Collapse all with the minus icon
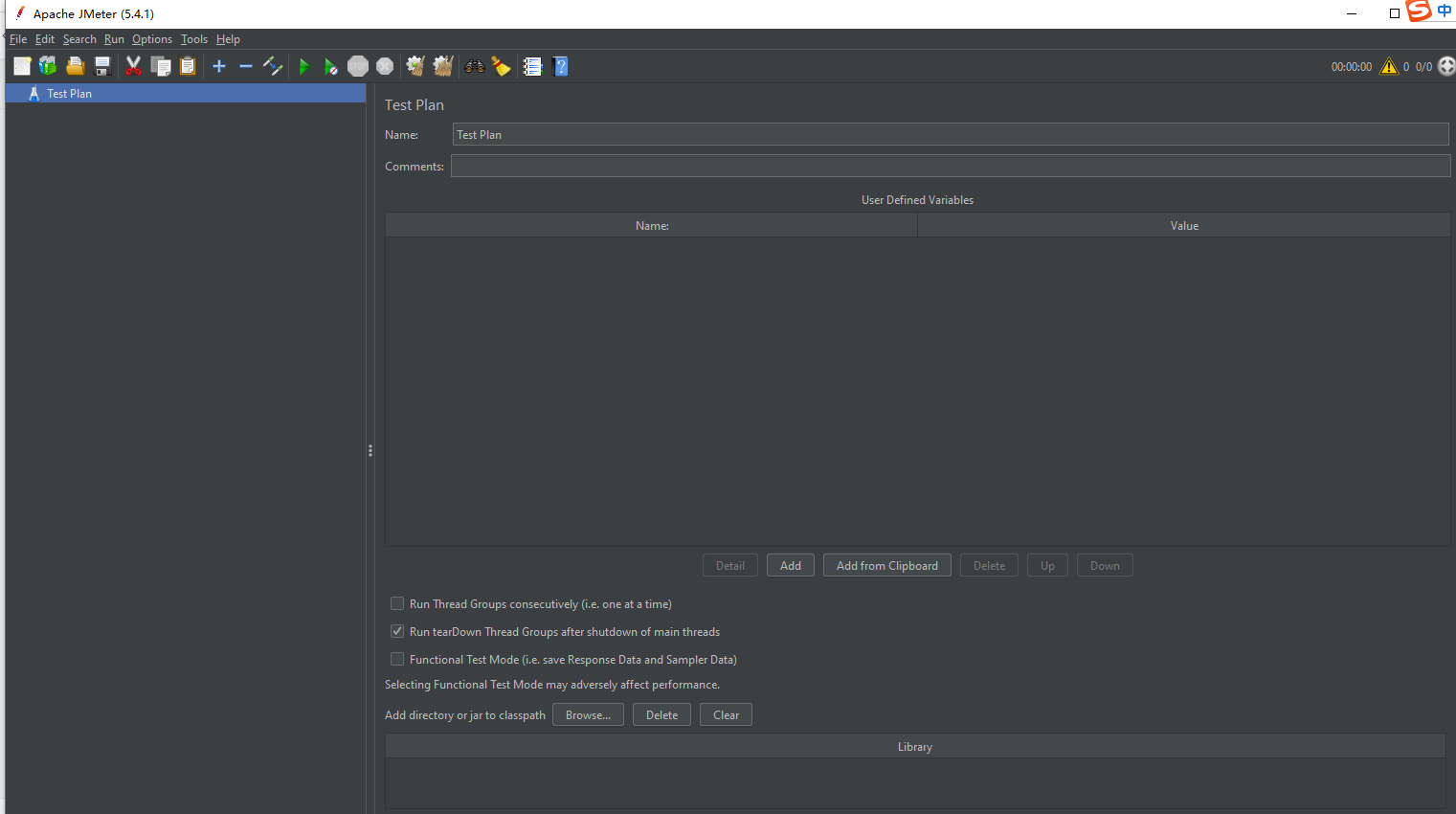This screenshot has height=814, width=1456. [x=246, y=66]
